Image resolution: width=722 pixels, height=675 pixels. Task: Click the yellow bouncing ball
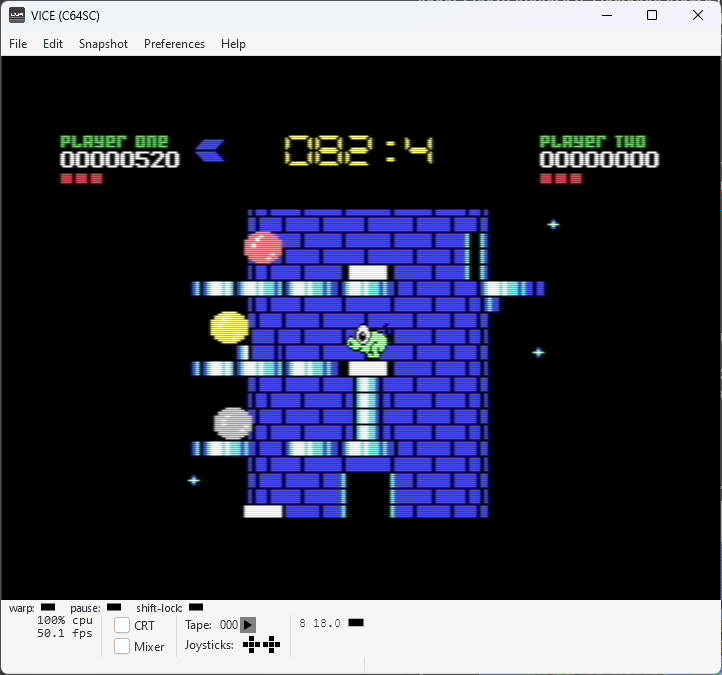[x=229, y=327]
